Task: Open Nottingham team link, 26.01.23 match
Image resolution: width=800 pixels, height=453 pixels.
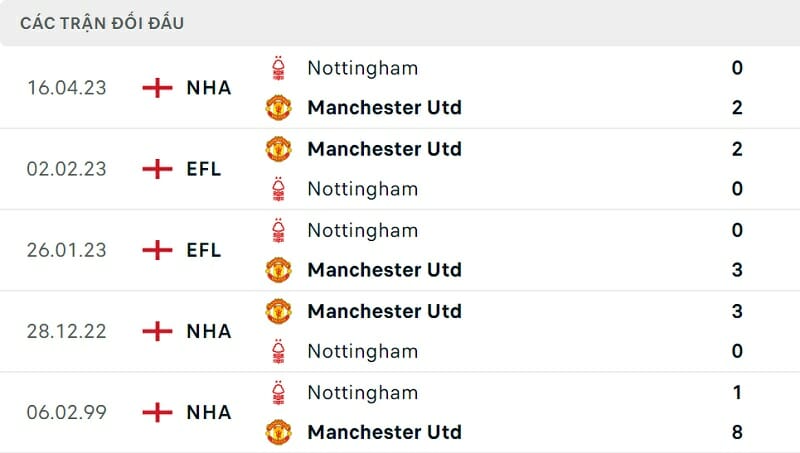Action: [x=362, y=230]
